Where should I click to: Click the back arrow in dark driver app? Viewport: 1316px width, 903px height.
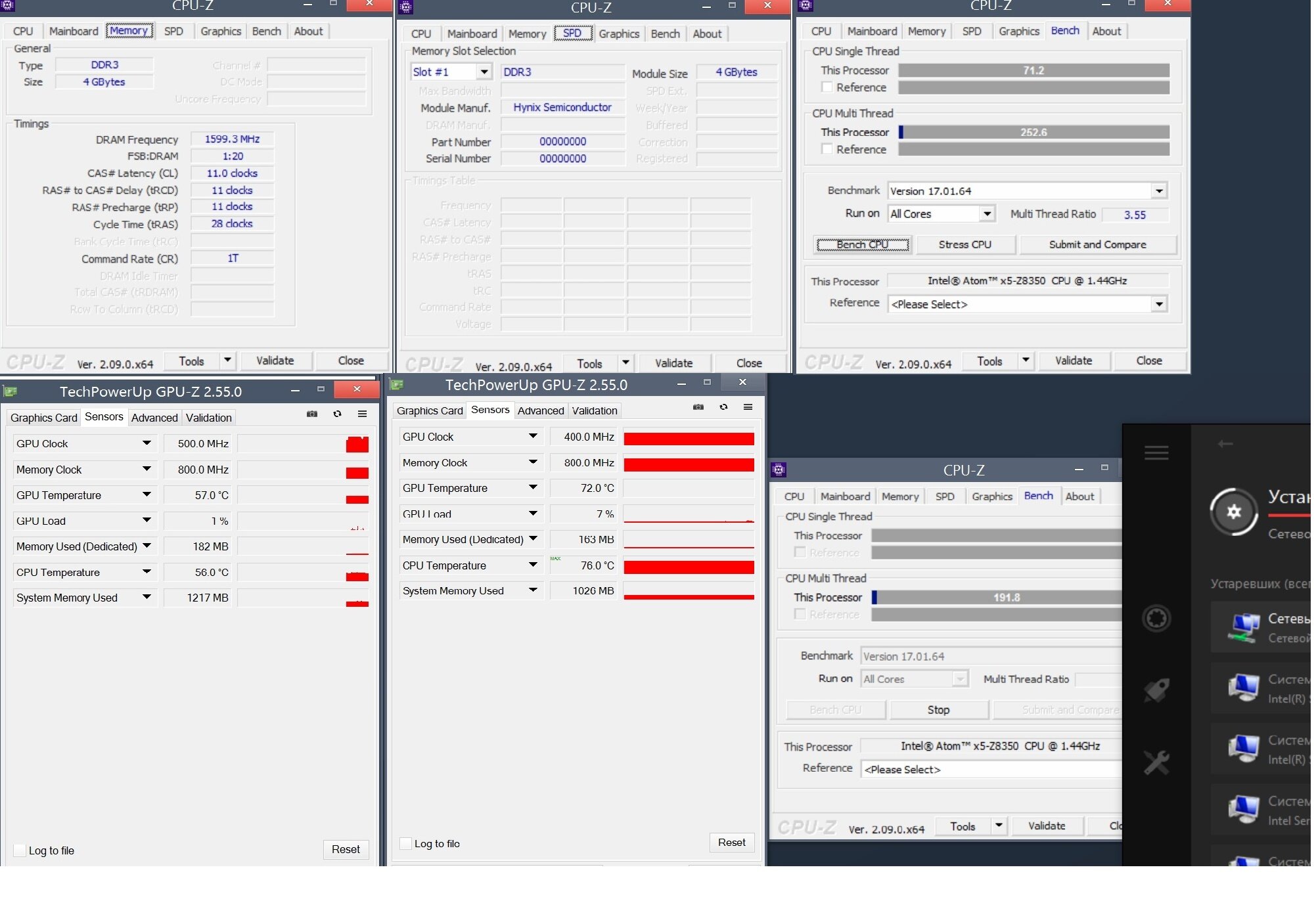[1225, 444]
